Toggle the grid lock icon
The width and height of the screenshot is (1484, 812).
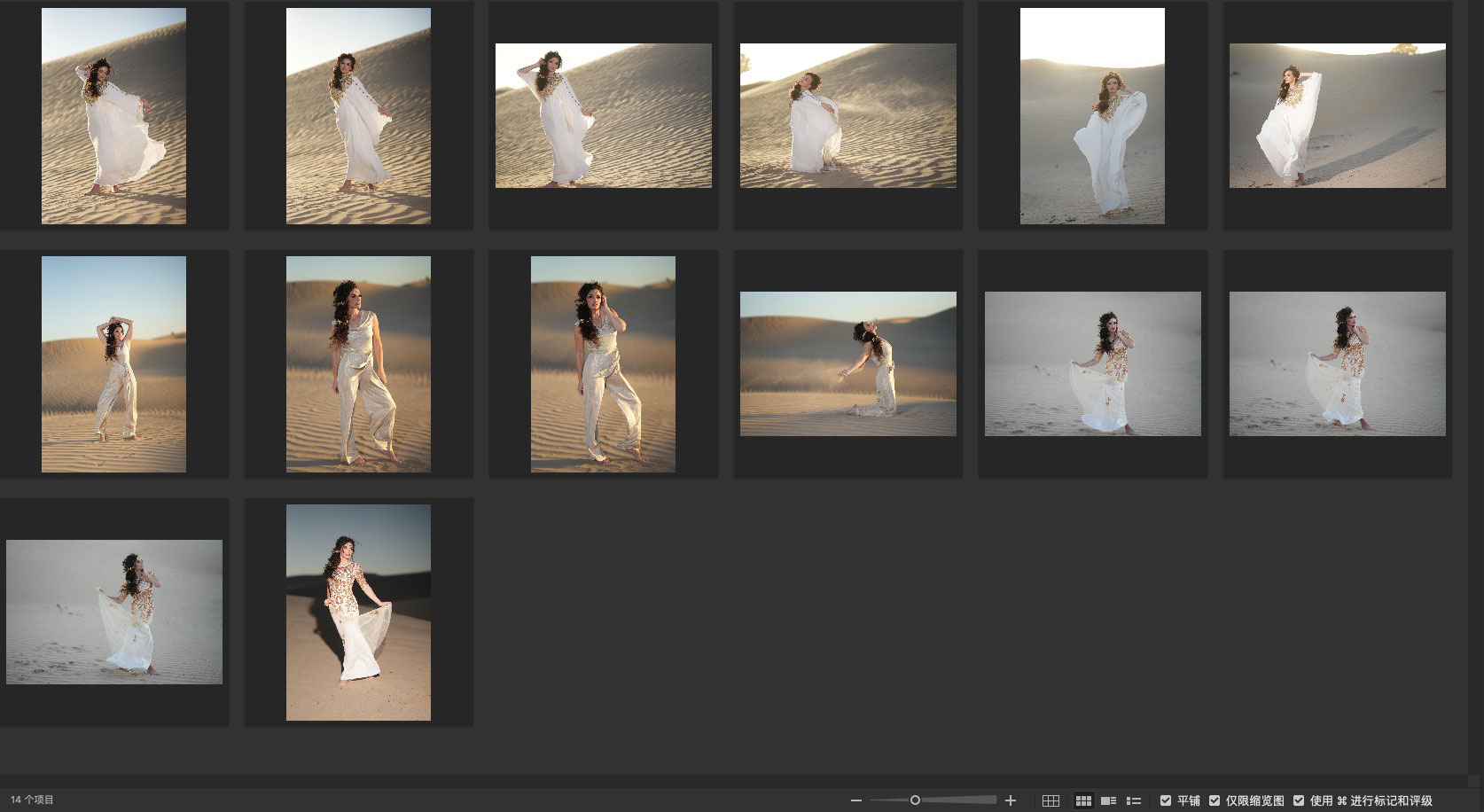[1051, 800]
